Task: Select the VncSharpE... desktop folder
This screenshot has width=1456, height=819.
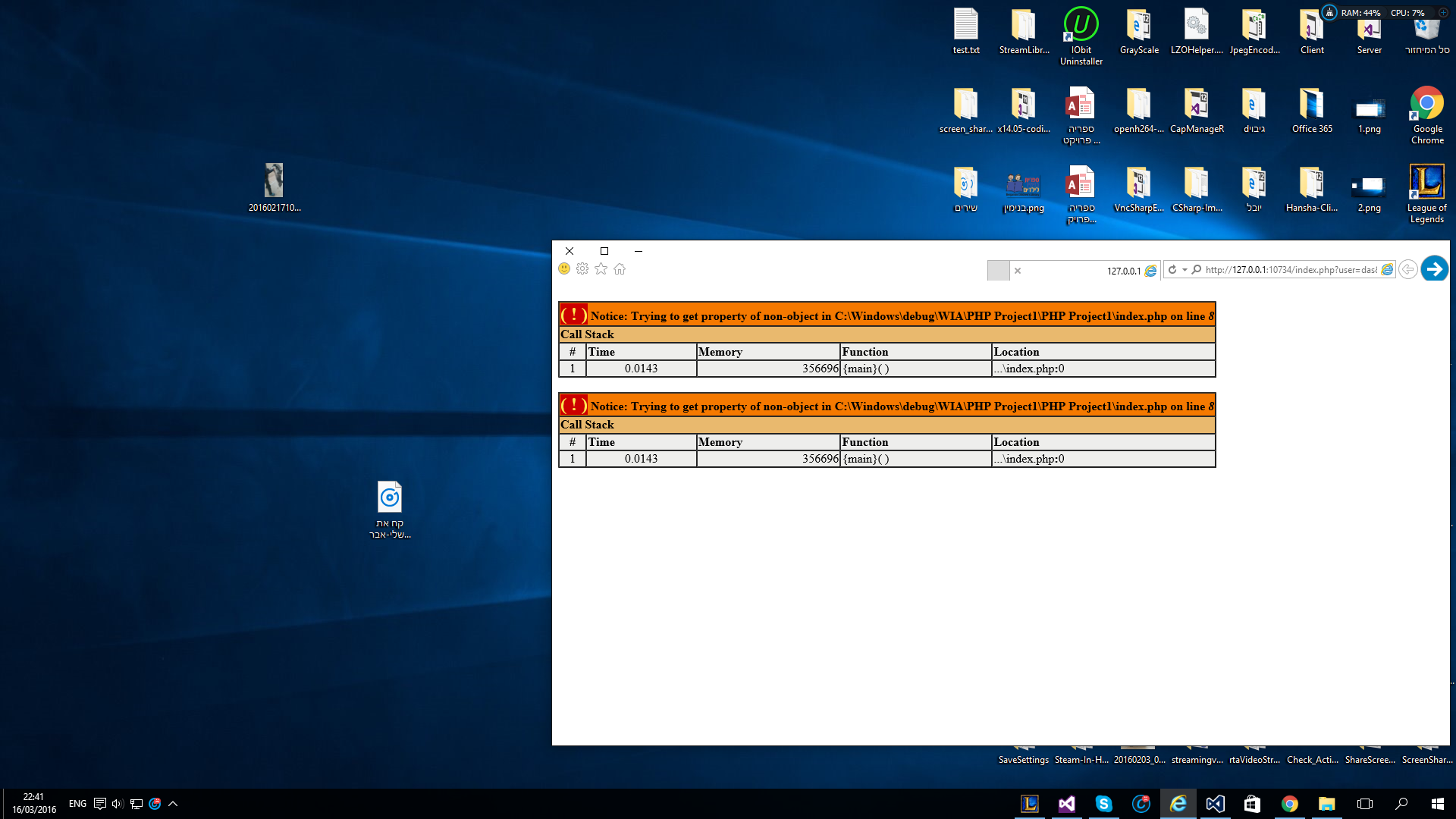Action: (1139, 190)
